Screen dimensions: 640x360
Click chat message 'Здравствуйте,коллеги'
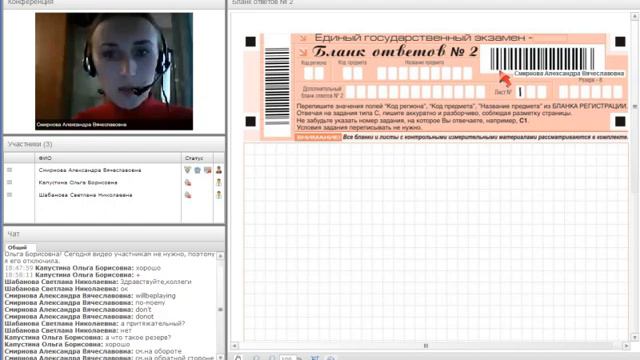tap(156, 282)
